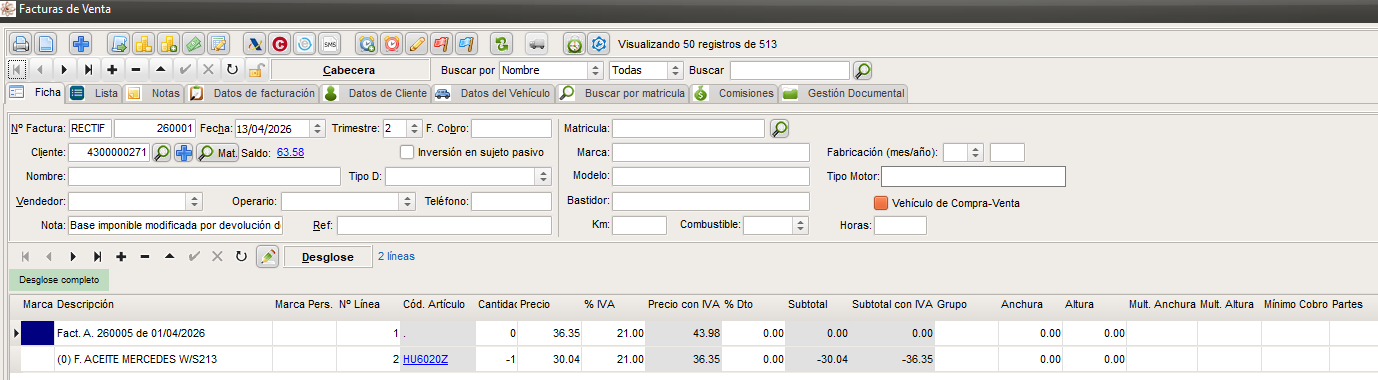Click the red alarm clock icon

coord(392,44)
